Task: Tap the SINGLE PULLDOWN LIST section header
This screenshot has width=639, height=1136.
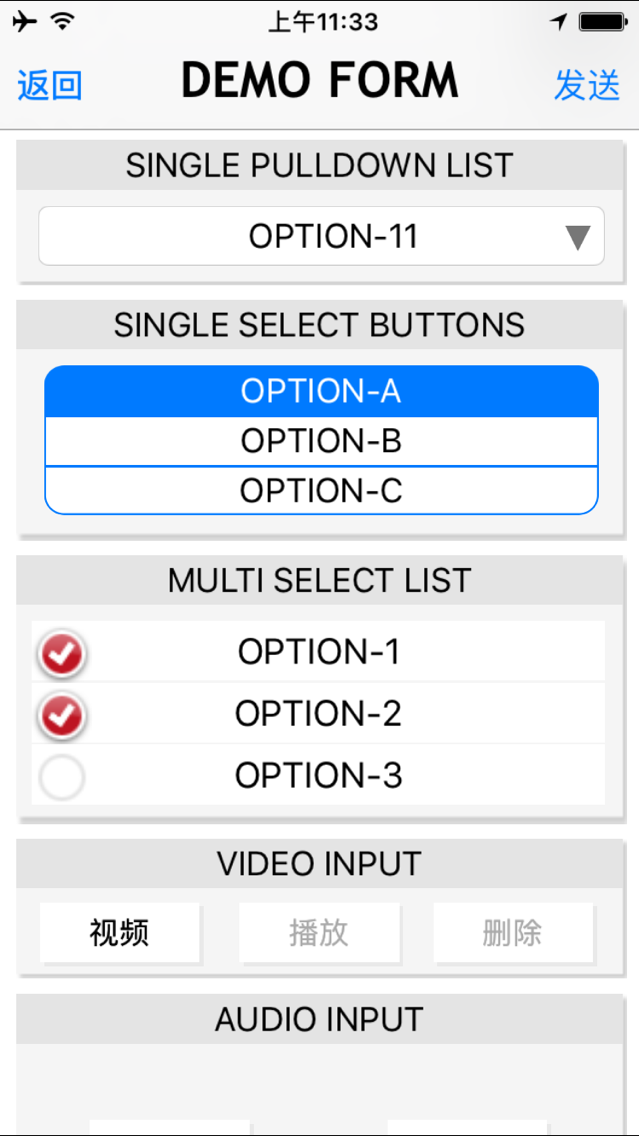Action: (x=320, y=165)
